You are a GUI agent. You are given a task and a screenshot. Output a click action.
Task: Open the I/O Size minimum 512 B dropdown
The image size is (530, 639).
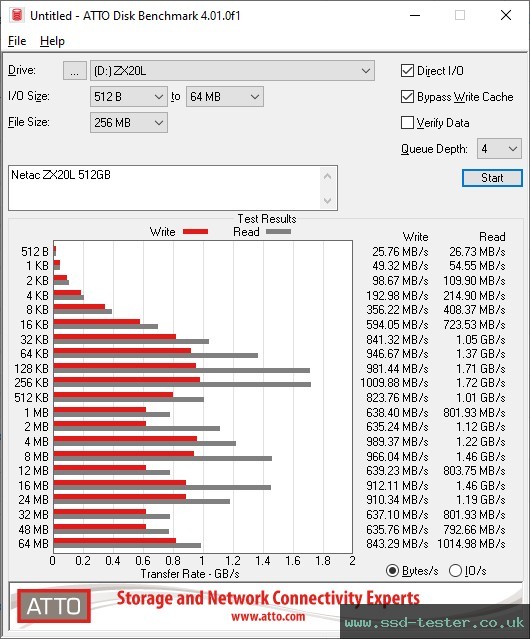coord(128,97)
